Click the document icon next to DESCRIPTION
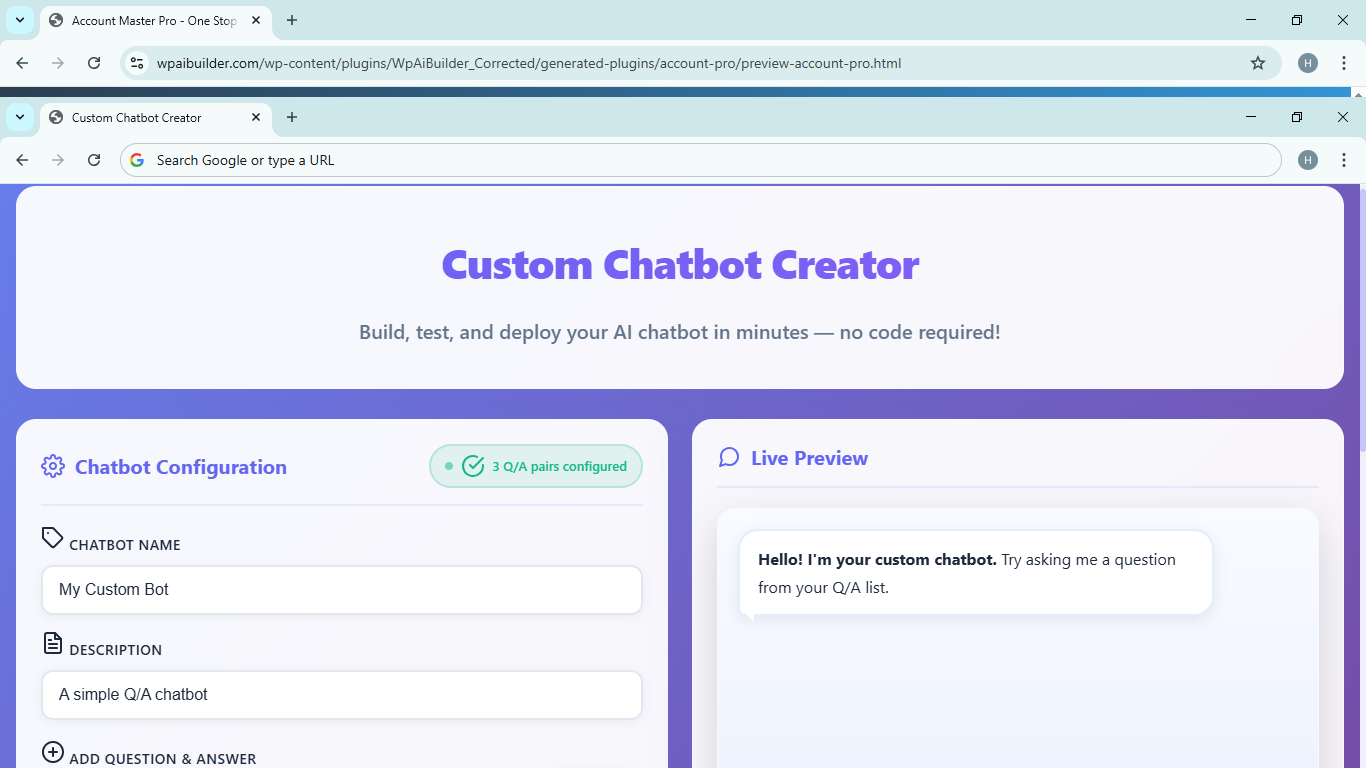 coord(52,643)
